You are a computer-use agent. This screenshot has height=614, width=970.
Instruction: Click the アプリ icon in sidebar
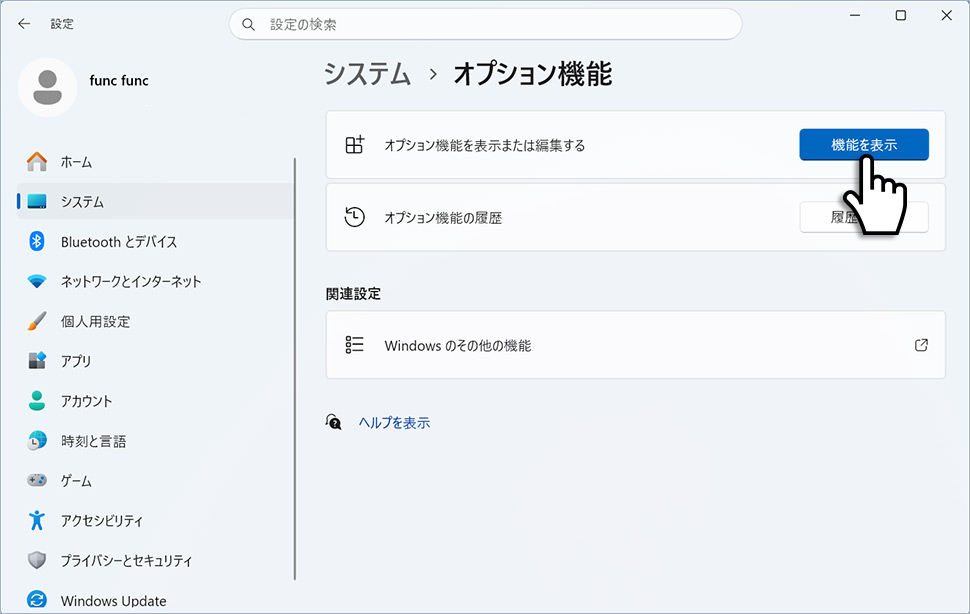click(x=37, y=360)
